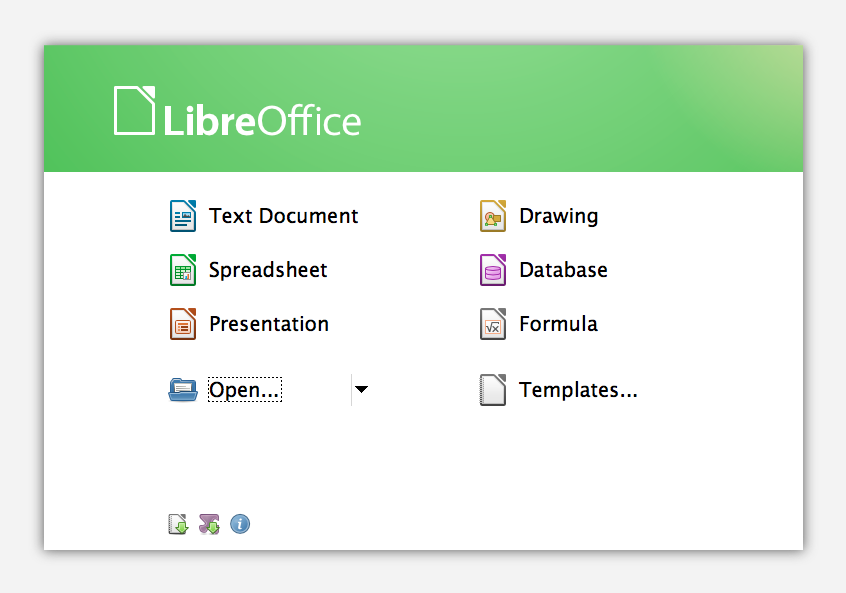
Task: Expand the recent documents arrow beside Open
Action: click(x=361, y=390)
